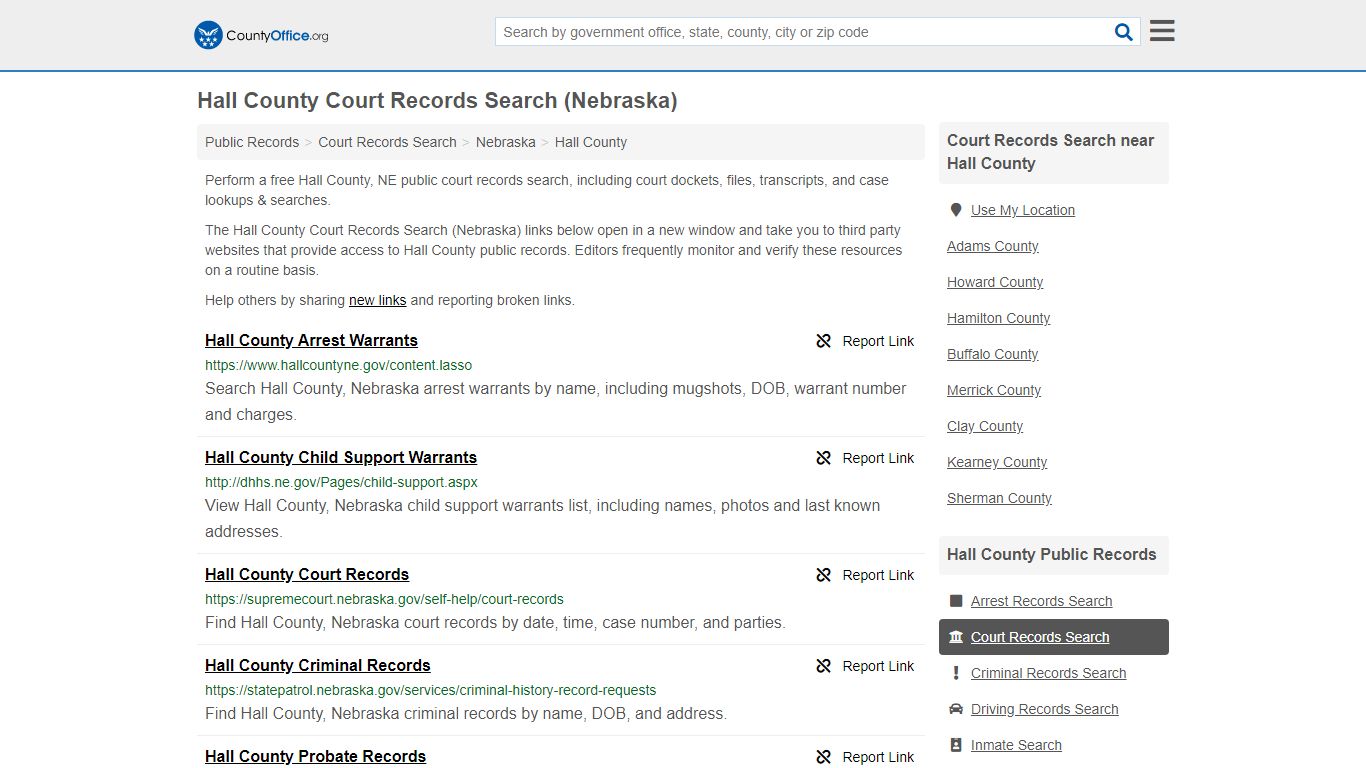The height and width of the screenshot is (768, 1366).
Task: Select Arrest Records Search sidebar item
Action: 1041,601
